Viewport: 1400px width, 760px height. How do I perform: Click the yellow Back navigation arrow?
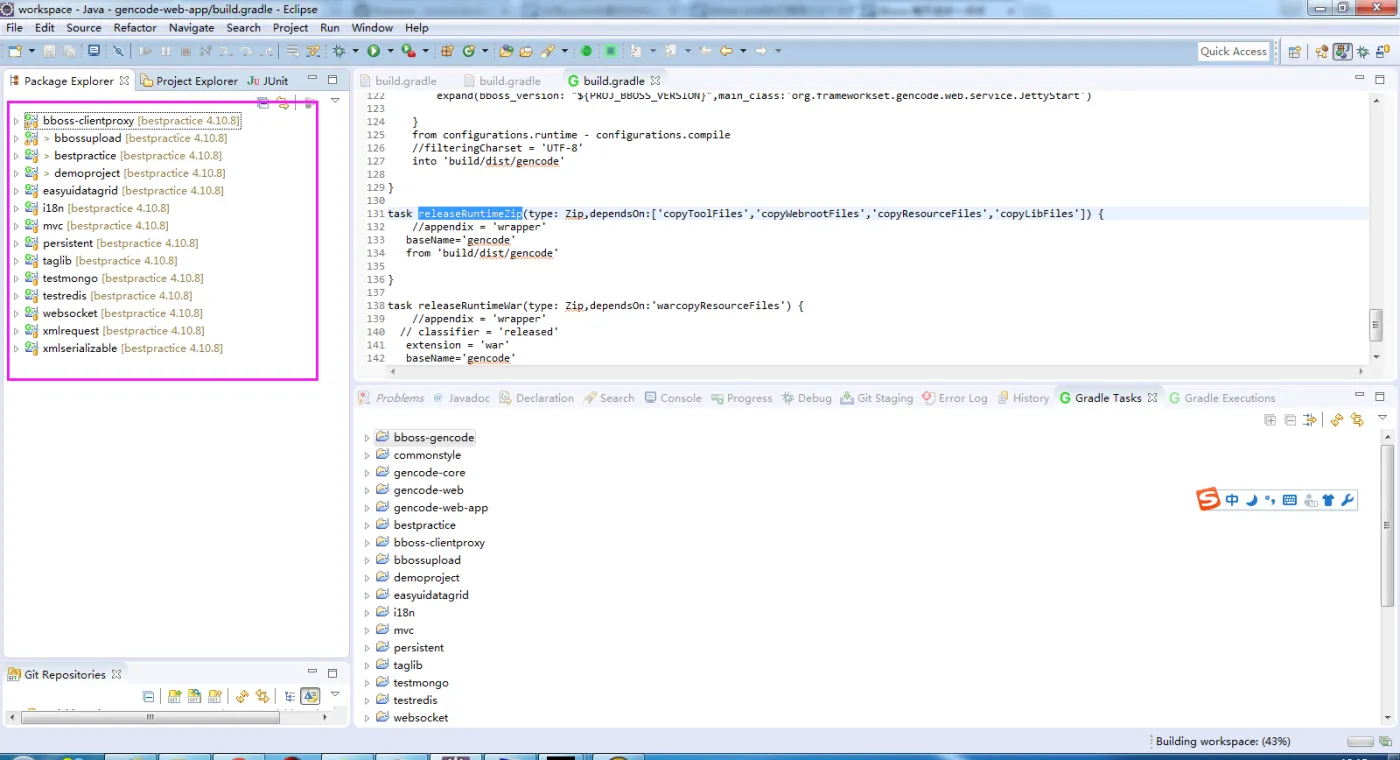tap(726, 50)
